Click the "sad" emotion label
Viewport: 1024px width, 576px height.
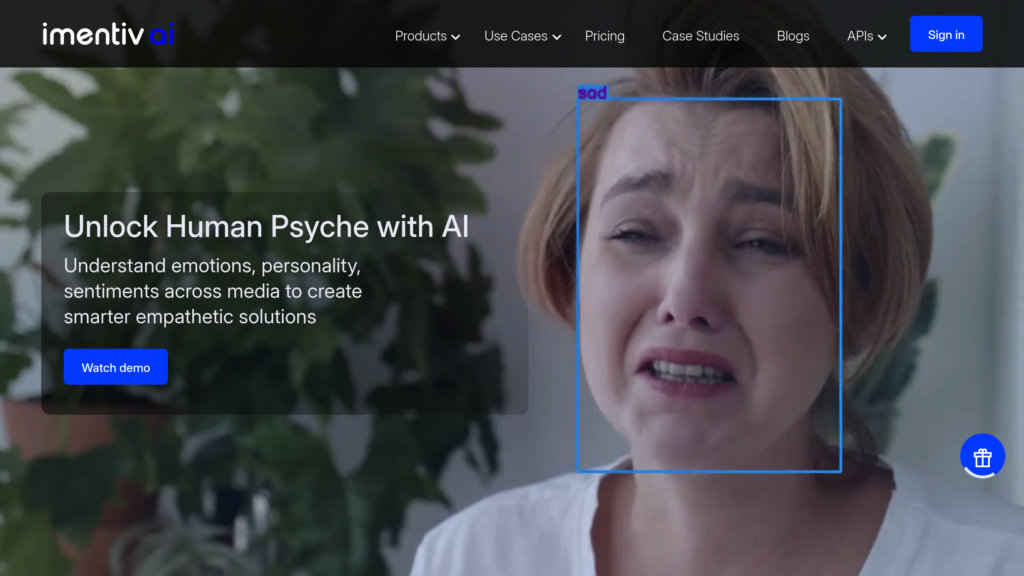point(592,93)
